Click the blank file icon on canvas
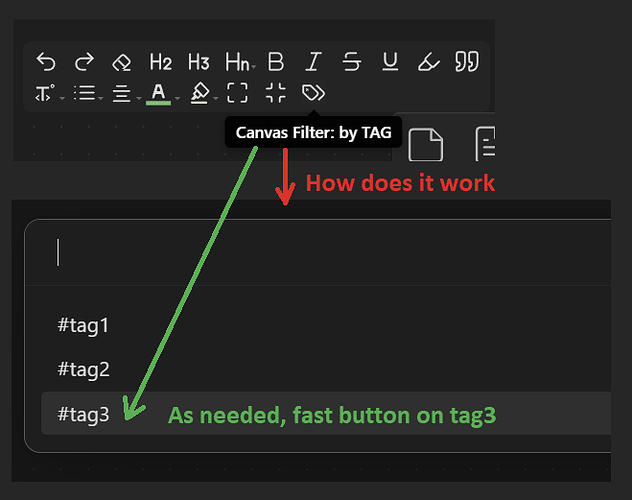 (426, 145)
